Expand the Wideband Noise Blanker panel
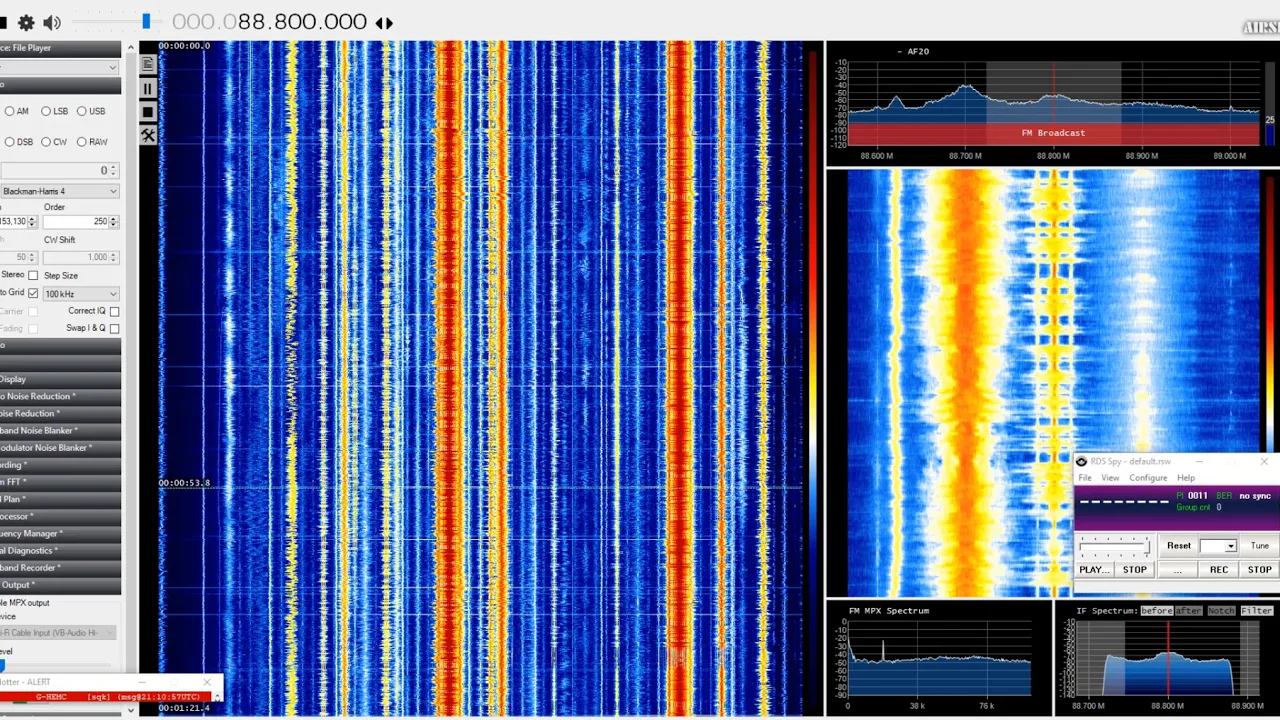This screenshot has height=720, width=1280. [x=60, y=430]
